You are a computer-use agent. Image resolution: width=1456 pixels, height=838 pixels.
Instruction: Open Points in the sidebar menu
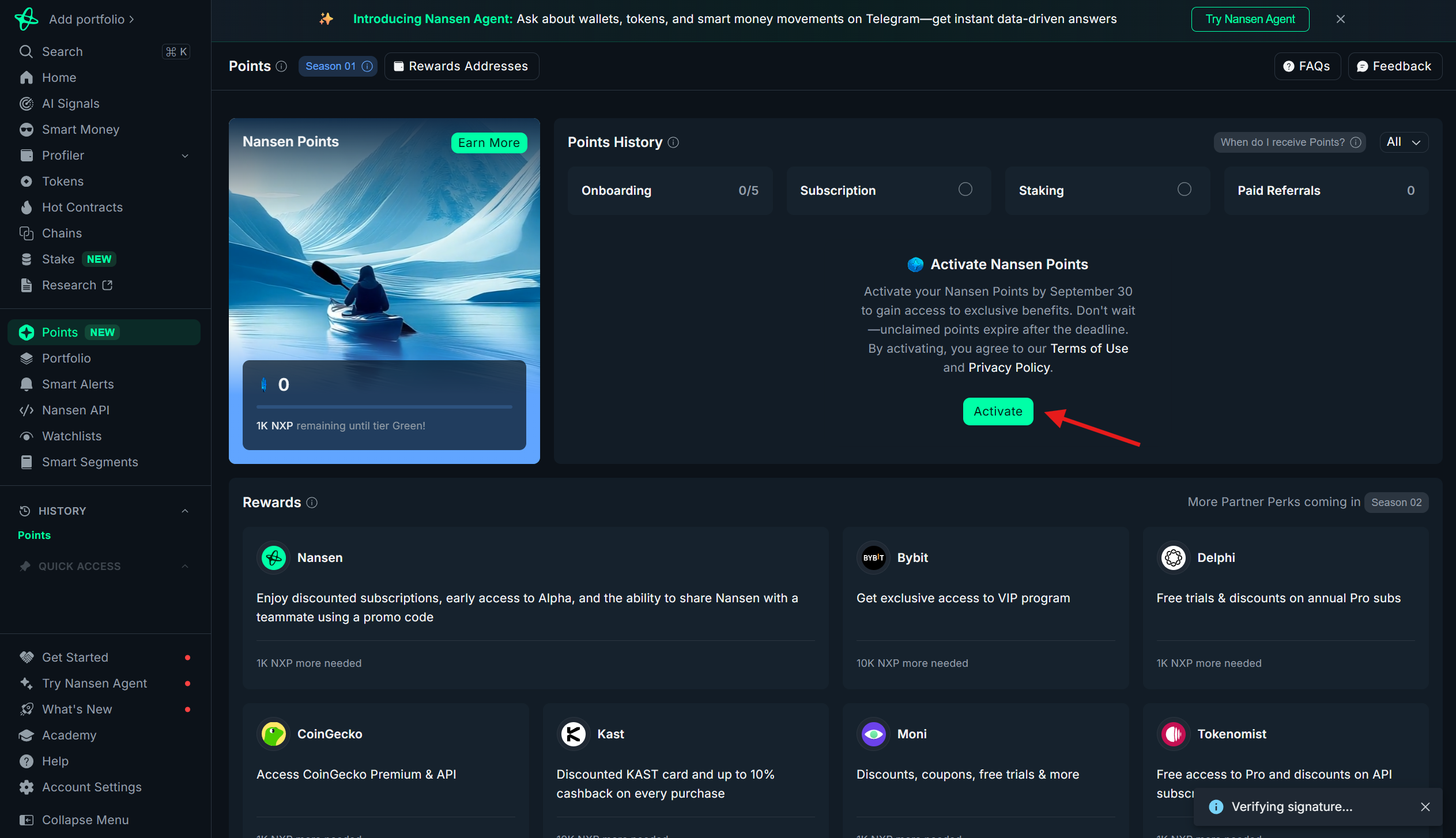pos(104,332)
